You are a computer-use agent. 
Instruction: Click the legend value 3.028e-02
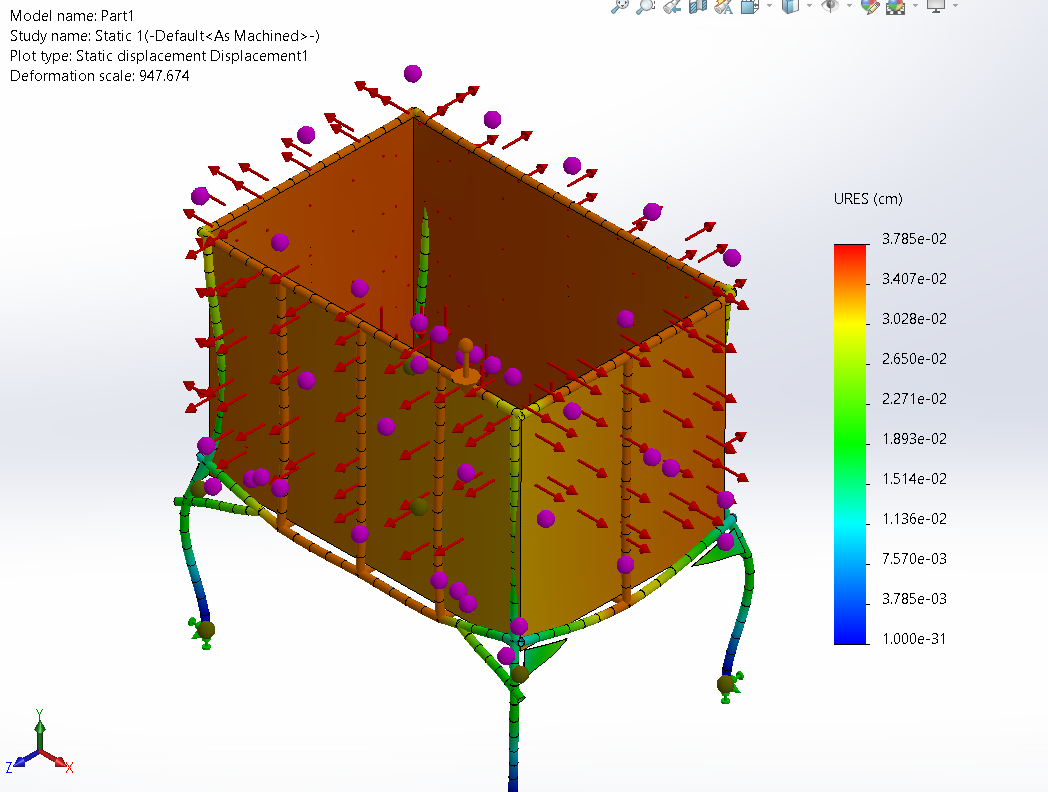pyautogui.click(x=914, y=319)
